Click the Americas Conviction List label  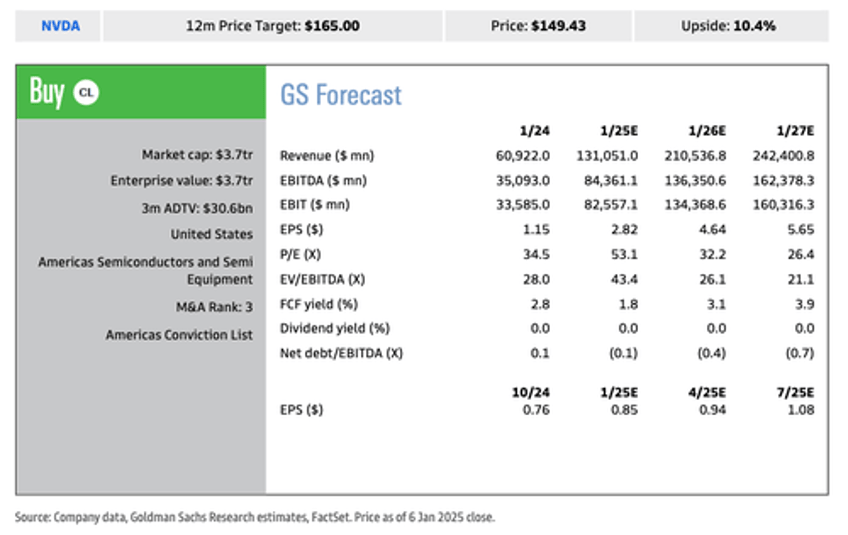[x=179, y=335]
